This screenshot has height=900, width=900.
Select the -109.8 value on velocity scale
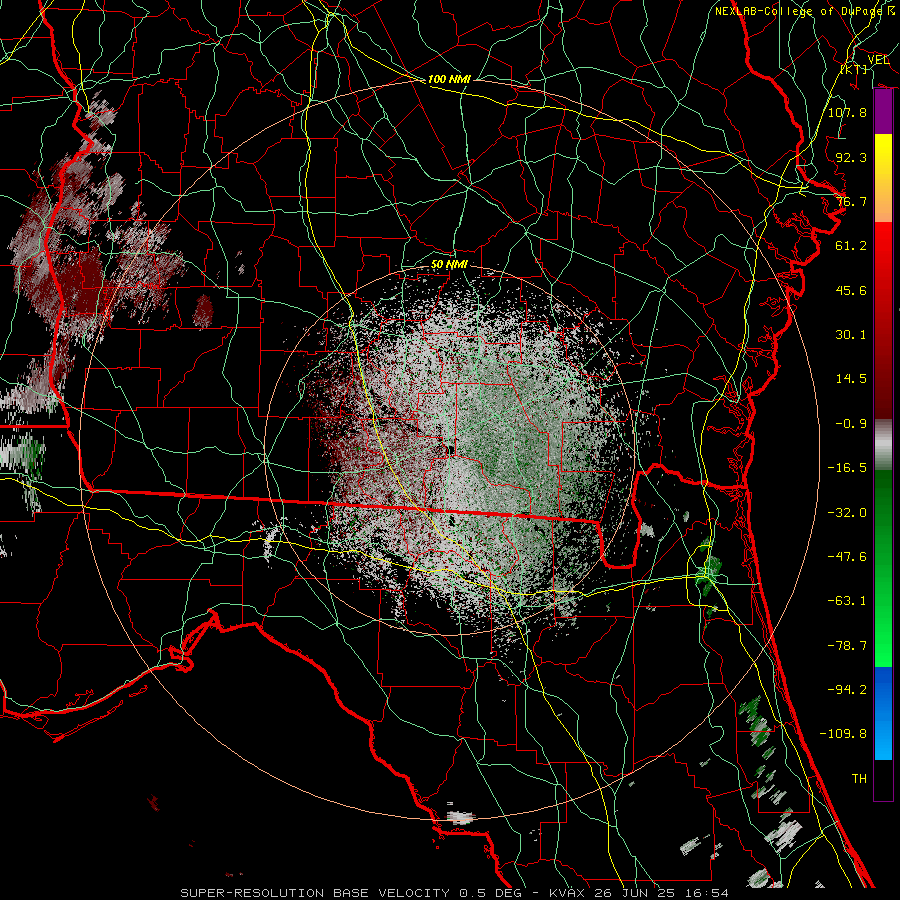click(843, 734)
